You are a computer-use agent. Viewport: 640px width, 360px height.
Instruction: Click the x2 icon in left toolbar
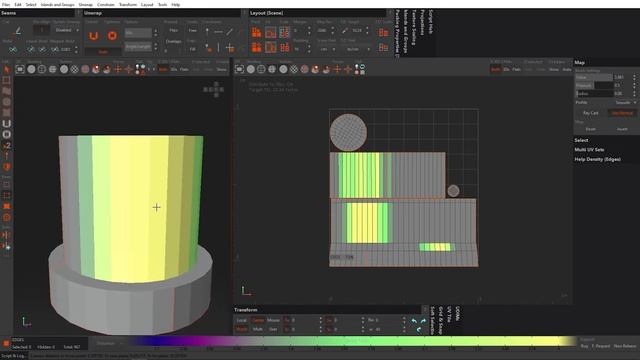(x=7, y=145)
